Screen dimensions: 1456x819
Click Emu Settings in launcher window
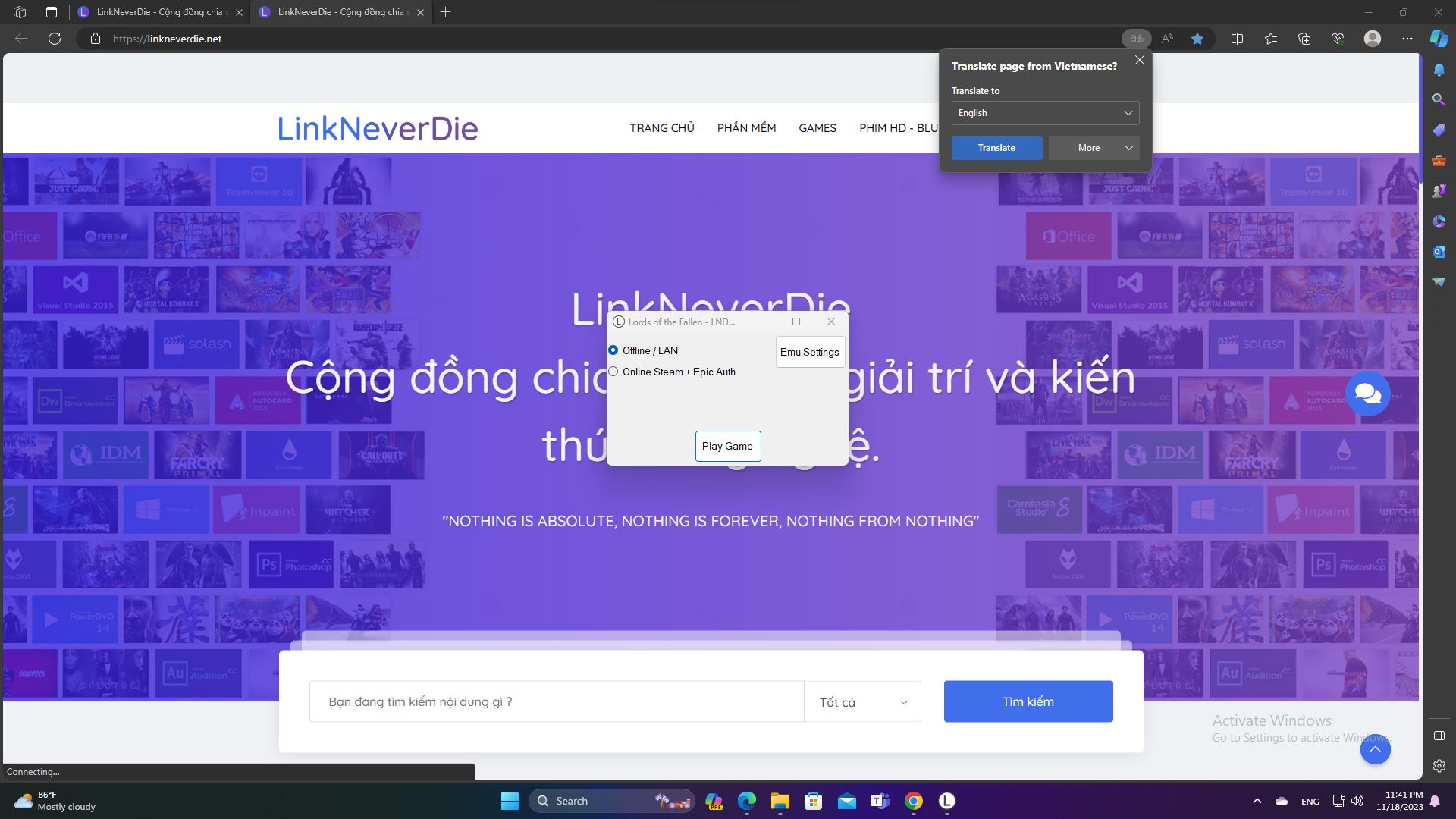pos(809,352)
